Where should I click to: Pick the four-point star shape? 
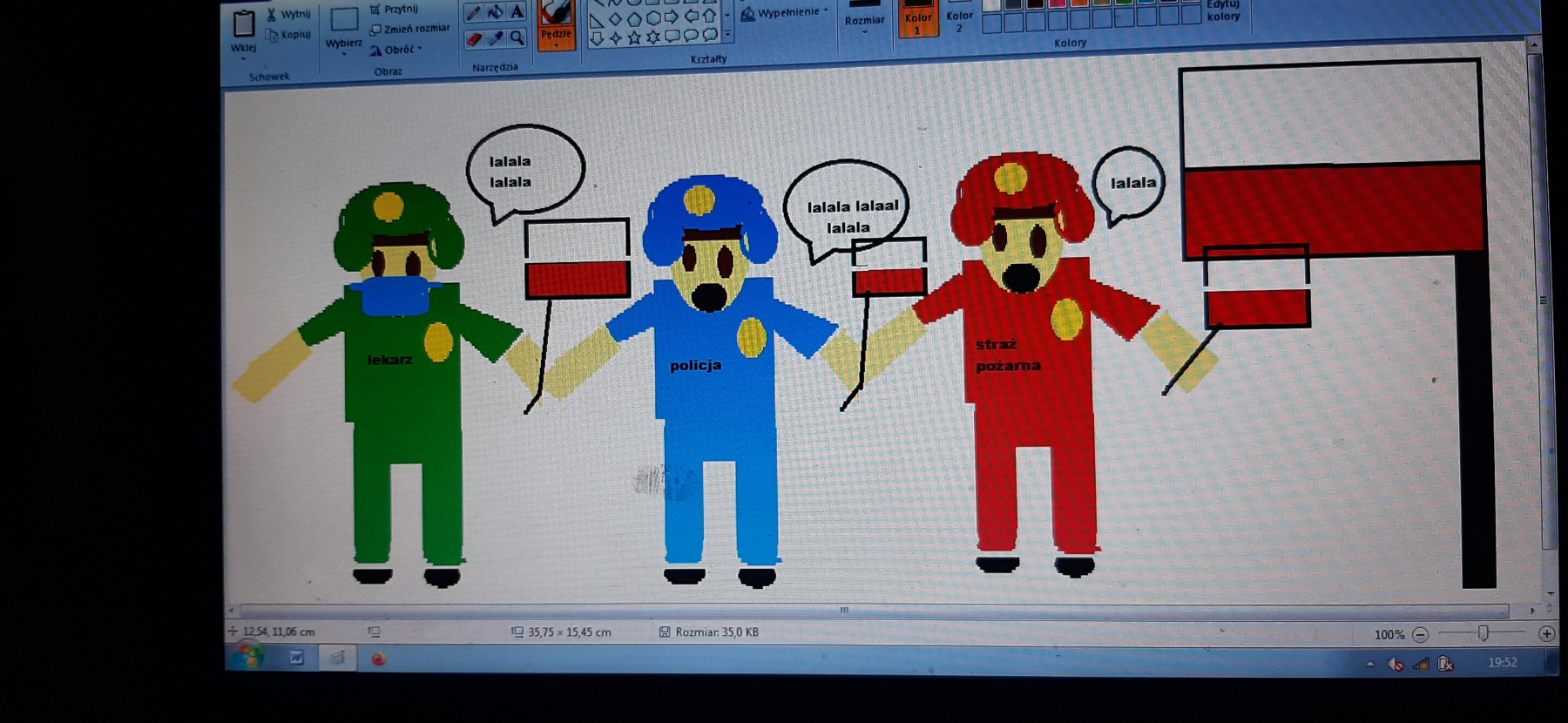[x=616, y=38]
